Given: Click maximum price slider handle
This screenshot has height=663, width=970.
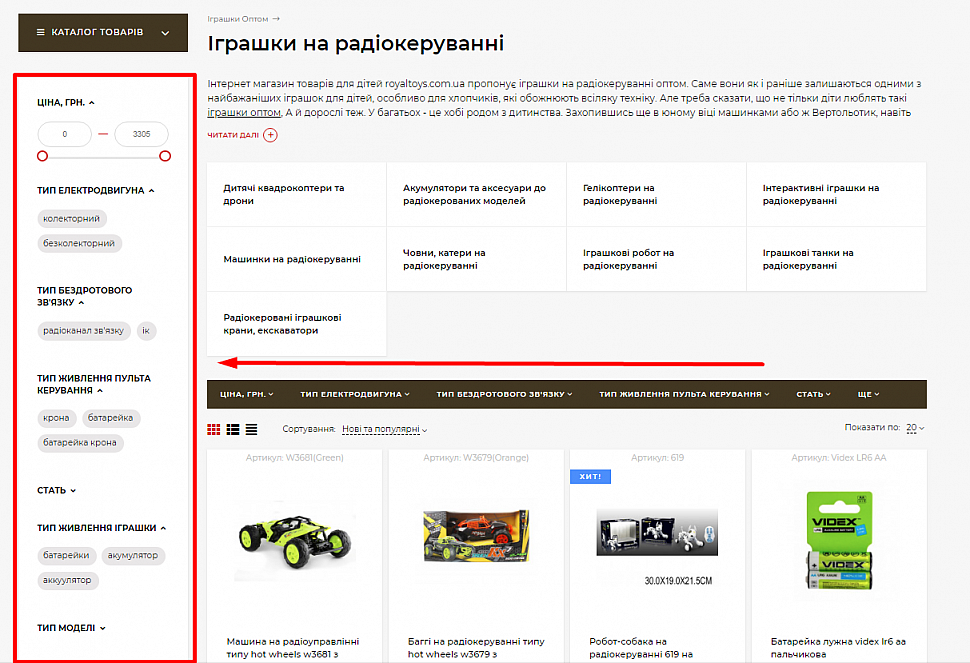Looking at the screenshot, I should point(165,156).
